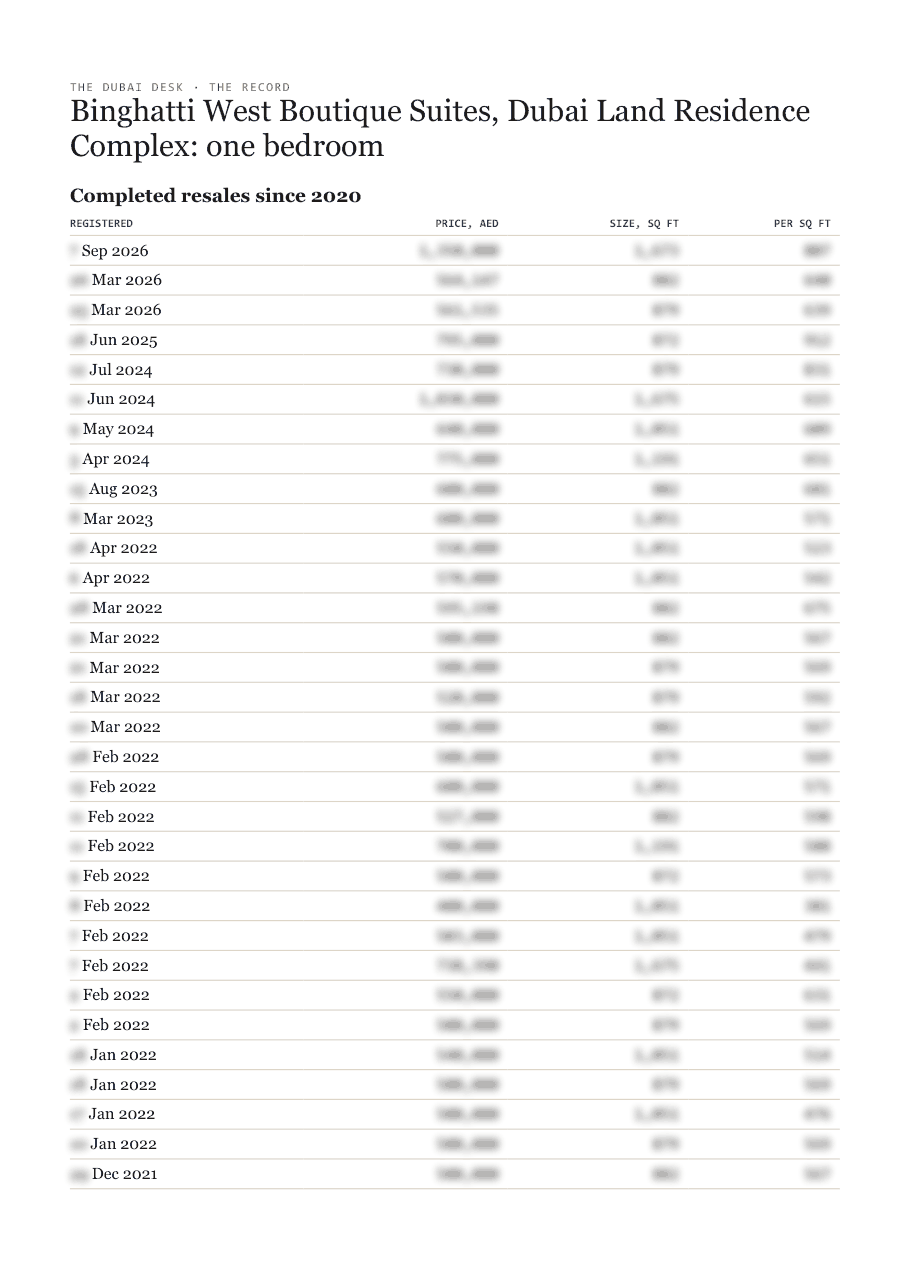Click the Jul 2024 registered date
Viewport: 911px width, 1288px height.
tap(120, 370)
